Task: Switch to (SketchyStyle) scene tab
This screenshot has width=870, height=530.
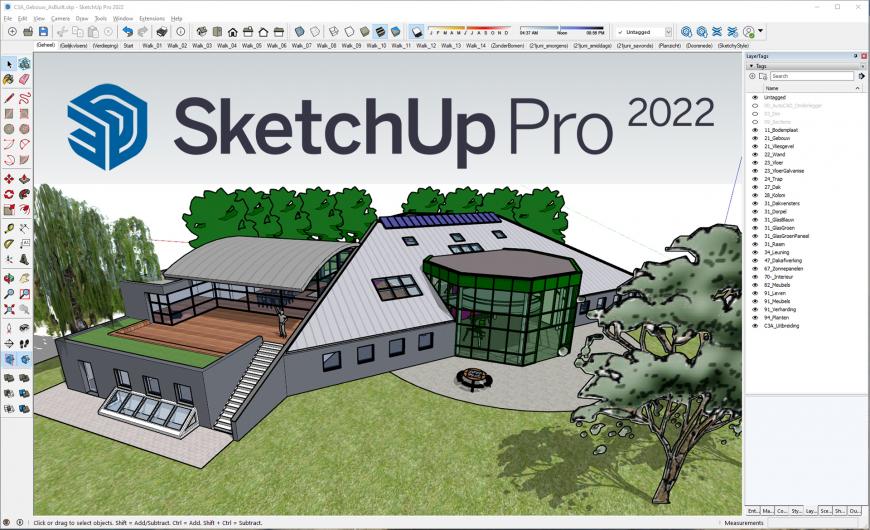Action: tap(734, 46)
